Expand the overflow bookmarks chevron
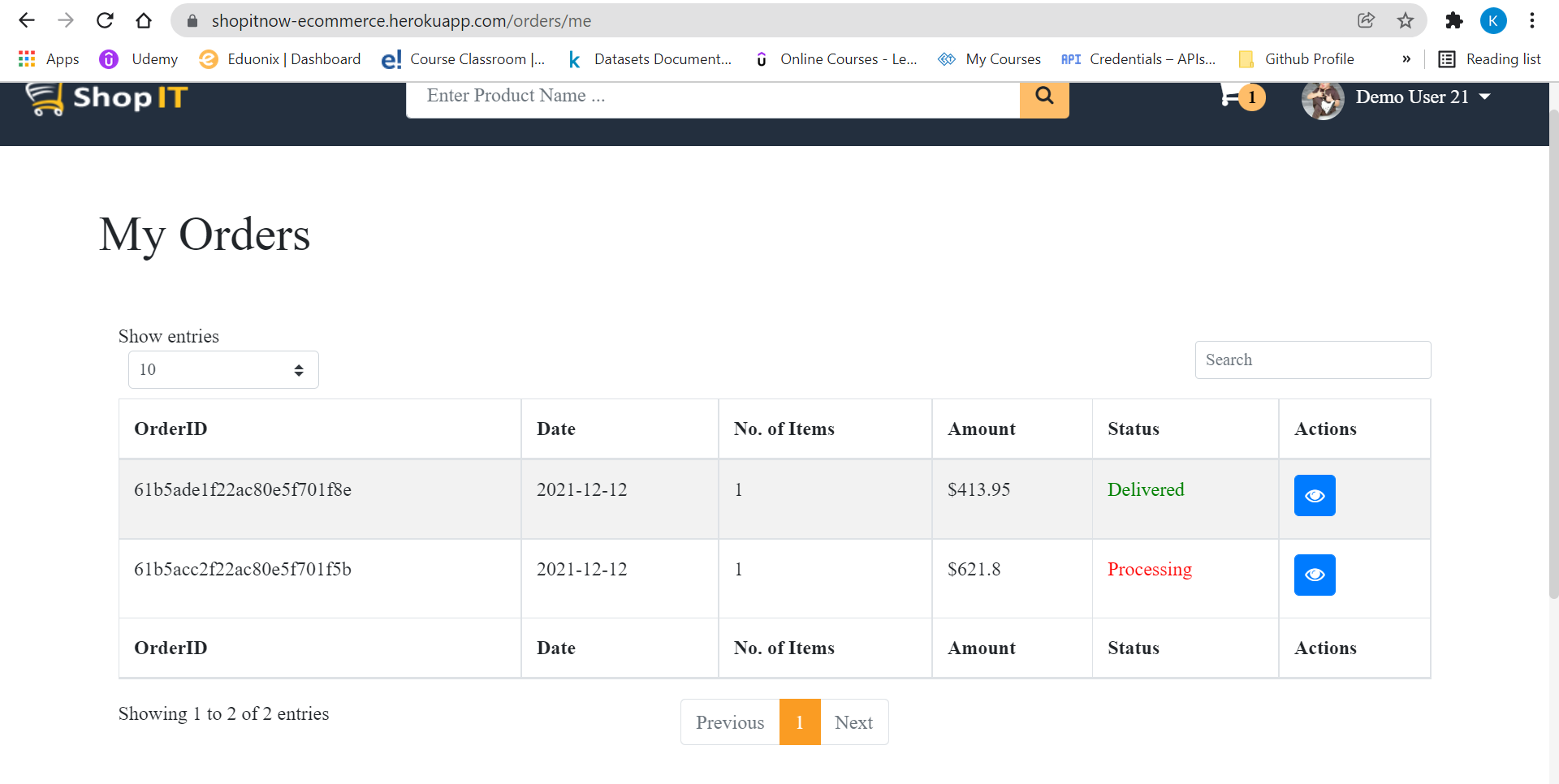 click(1407, 58)
